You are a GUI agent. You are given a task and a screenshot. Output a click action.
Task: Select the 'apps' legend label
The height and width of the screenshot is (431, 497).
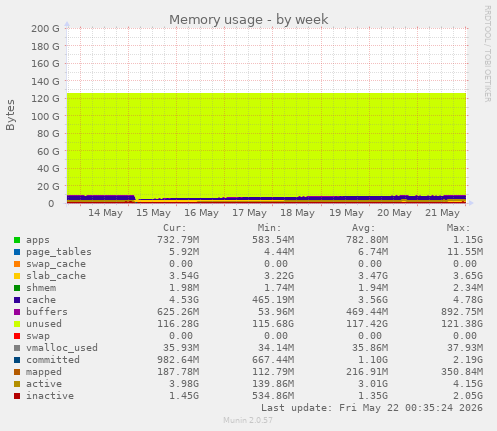(38, 240)
